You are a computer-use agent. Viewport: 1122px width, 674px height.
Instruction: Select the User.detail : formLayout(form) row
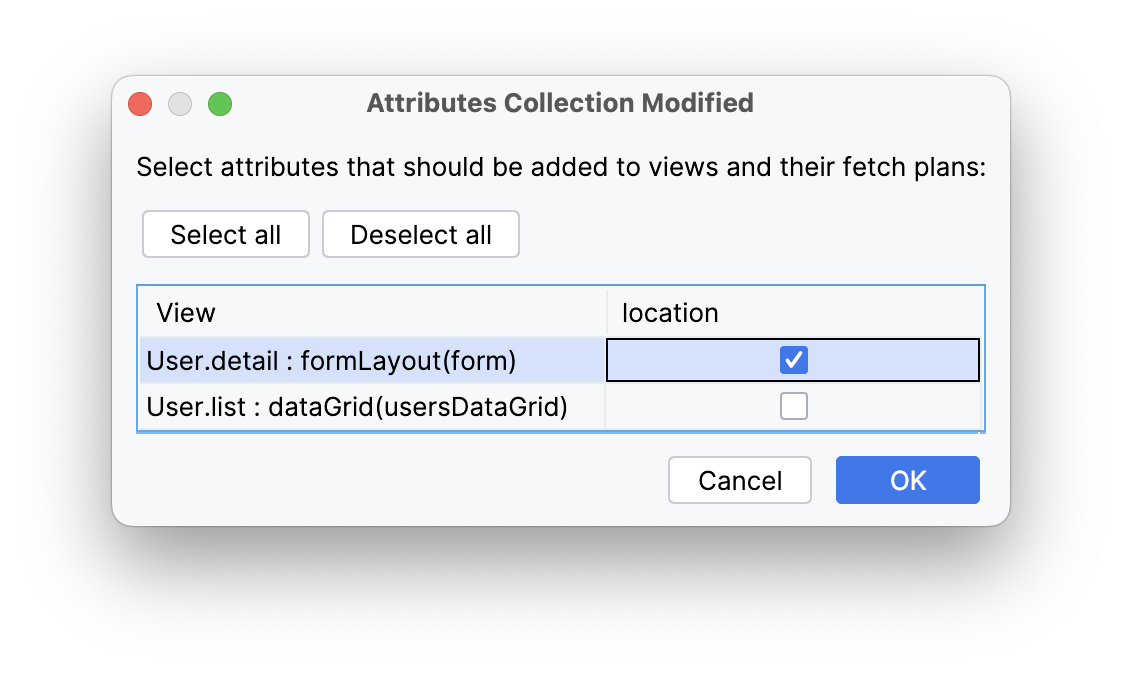331,360
